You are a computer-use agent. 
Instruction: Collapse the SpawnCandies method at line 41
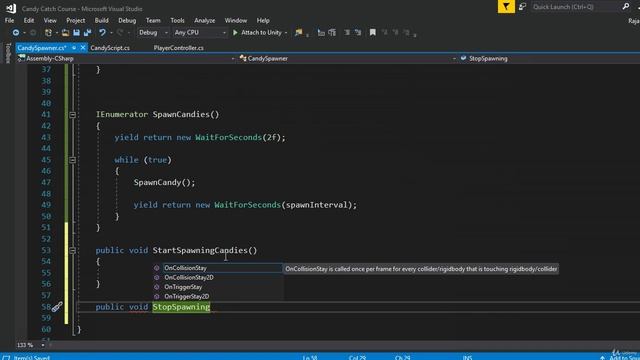point(72,115)
